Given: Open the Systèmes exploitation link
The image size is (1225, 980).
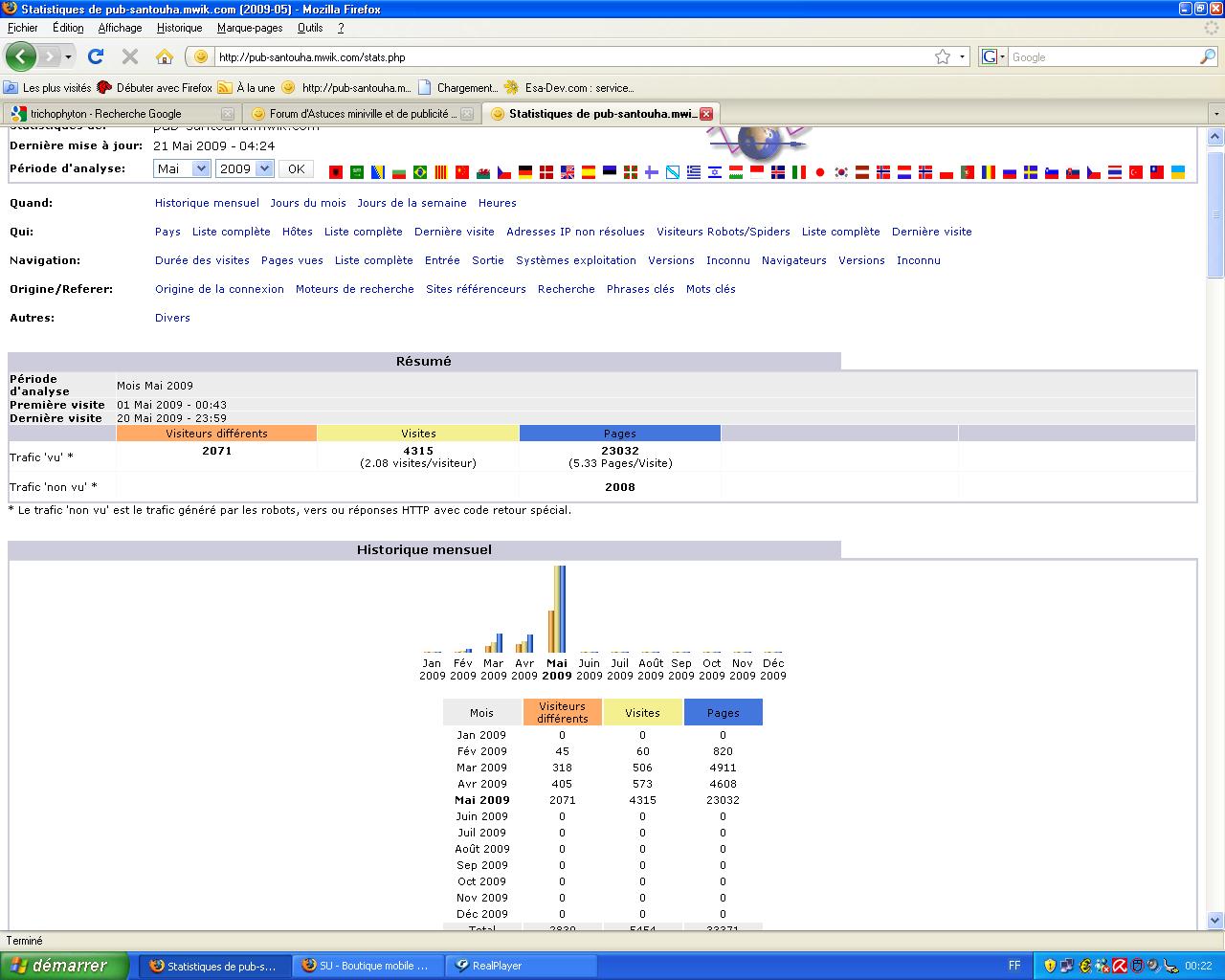Looking at the screenshot, I should [576, 260].
